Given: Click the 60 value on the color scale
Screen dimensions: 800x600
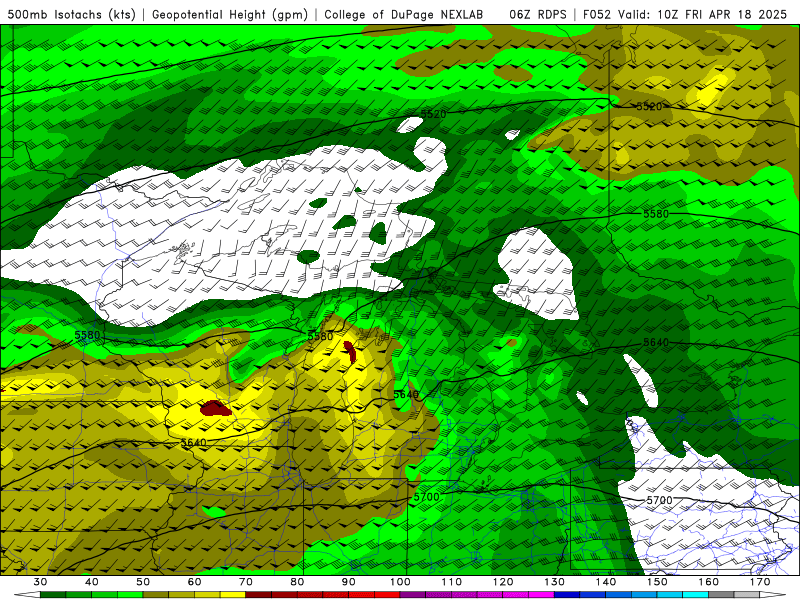Looking at the screenshot, I should click(194, 582).
